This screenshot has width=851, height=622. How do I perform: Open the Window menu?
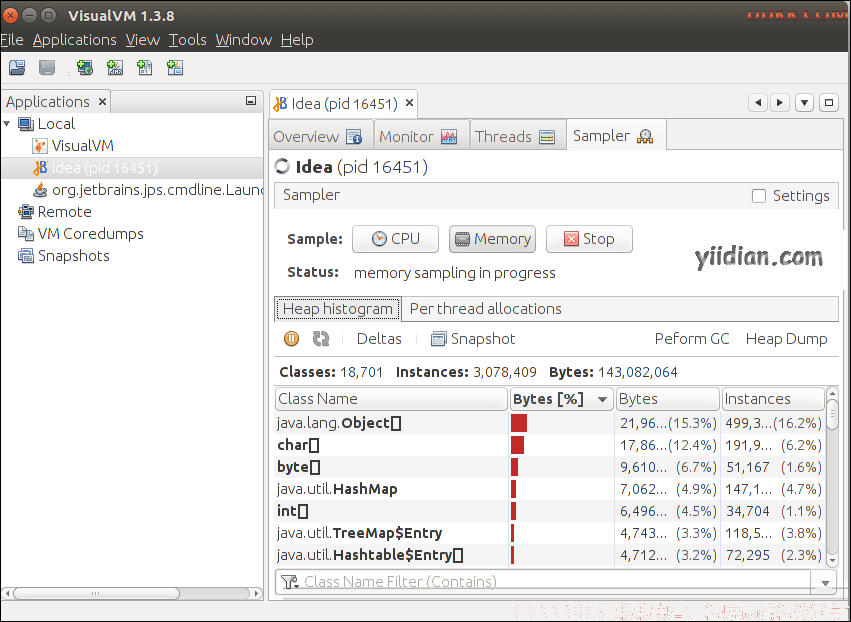[244, 40]
